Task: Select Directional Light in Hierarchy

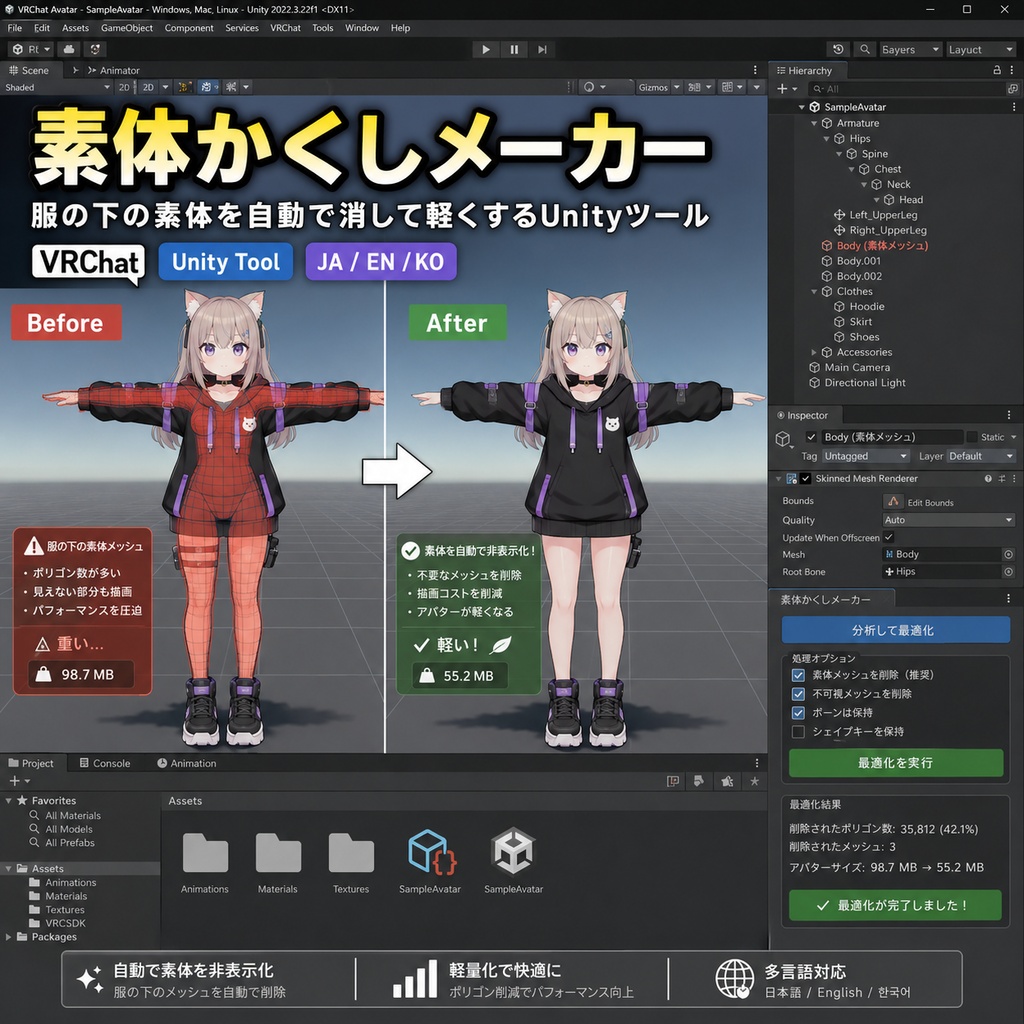Action: coord(857,383)
